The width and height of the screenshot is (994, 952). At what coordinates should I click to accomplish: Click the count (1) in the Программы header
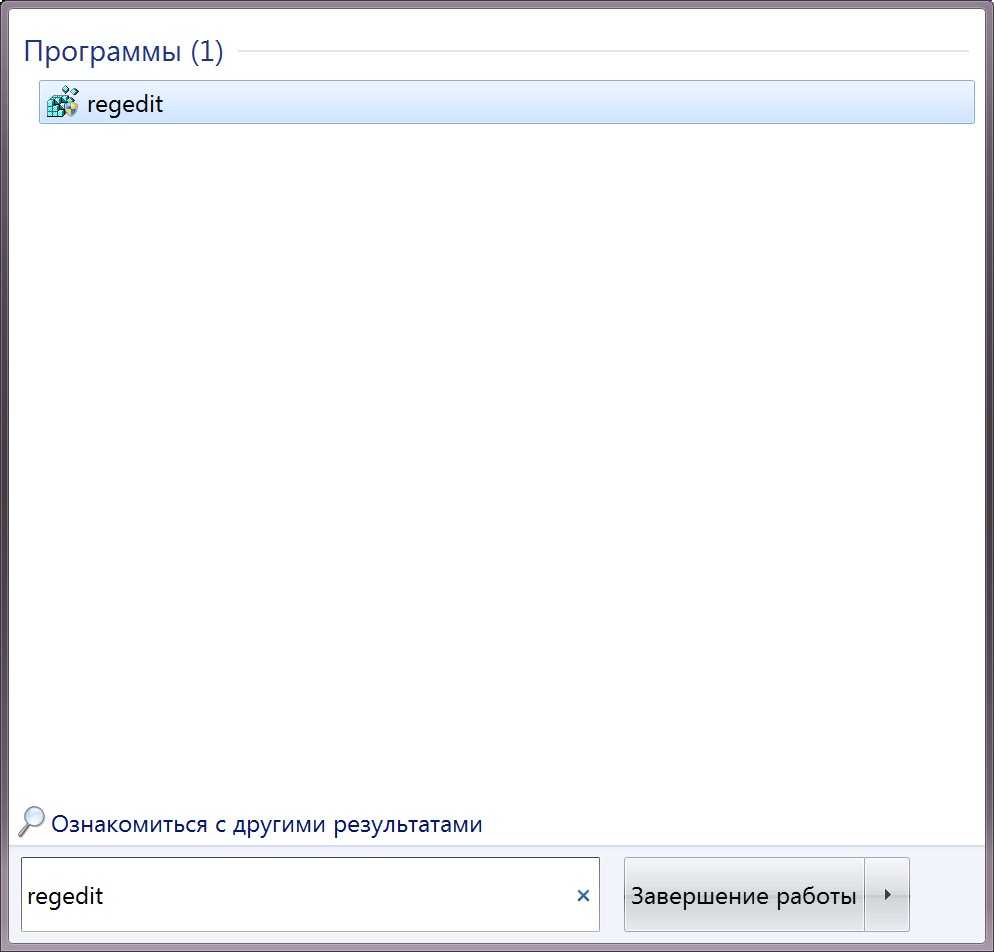tap(207, 52)
